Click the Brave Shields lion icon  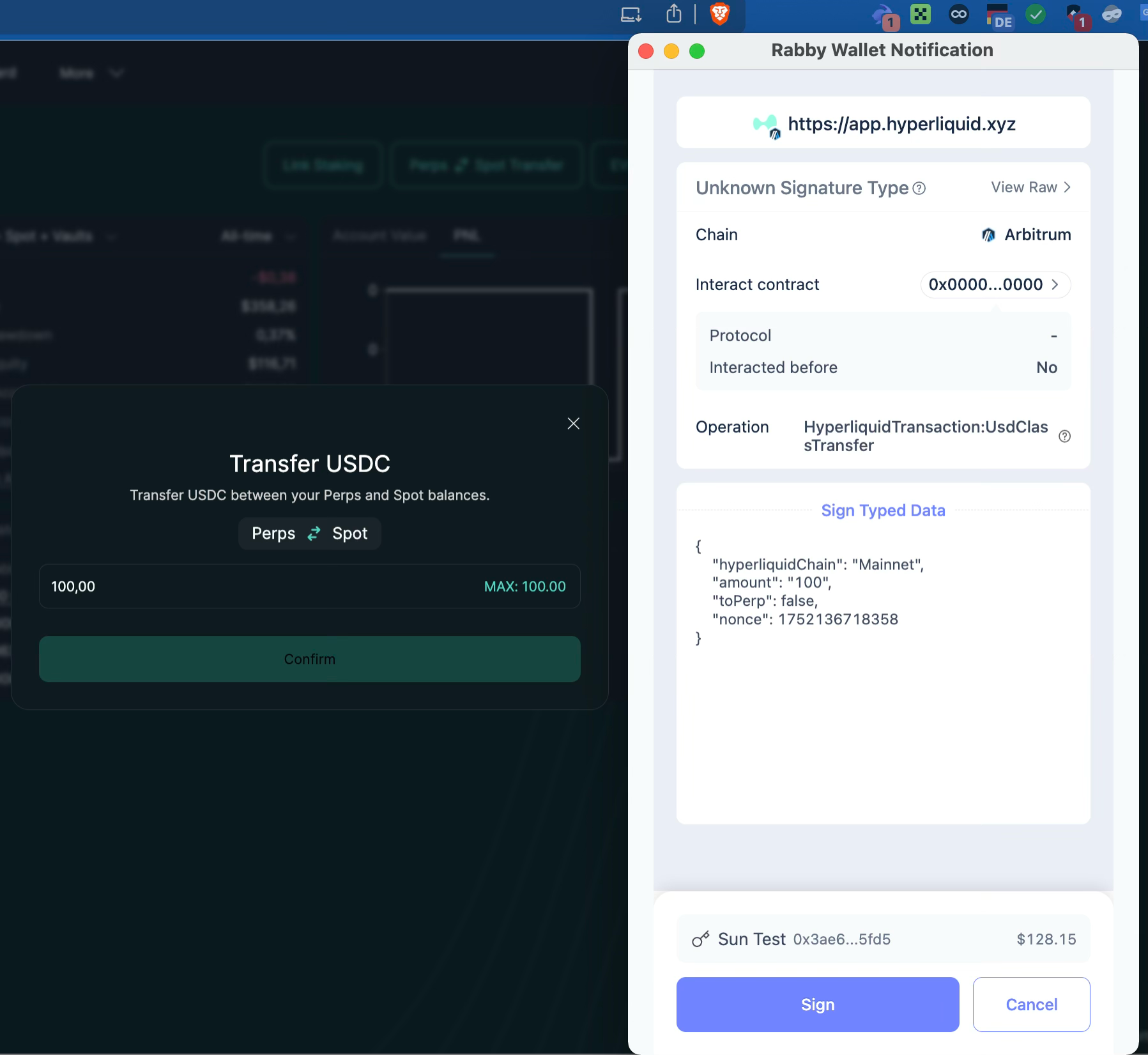719,14
